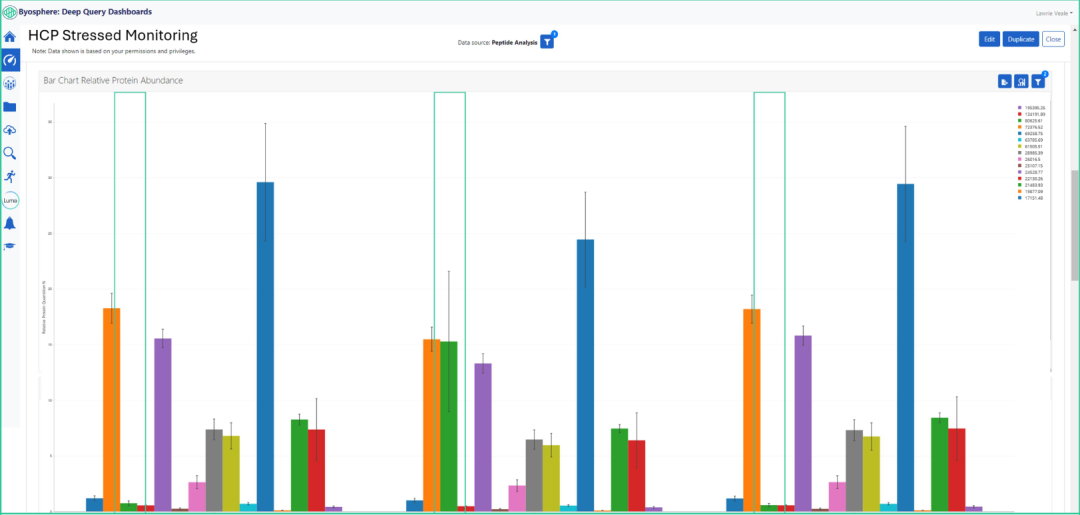
Task: Open the Luma assistant icon
Action: pyautogui.click(x=10, y=199)
